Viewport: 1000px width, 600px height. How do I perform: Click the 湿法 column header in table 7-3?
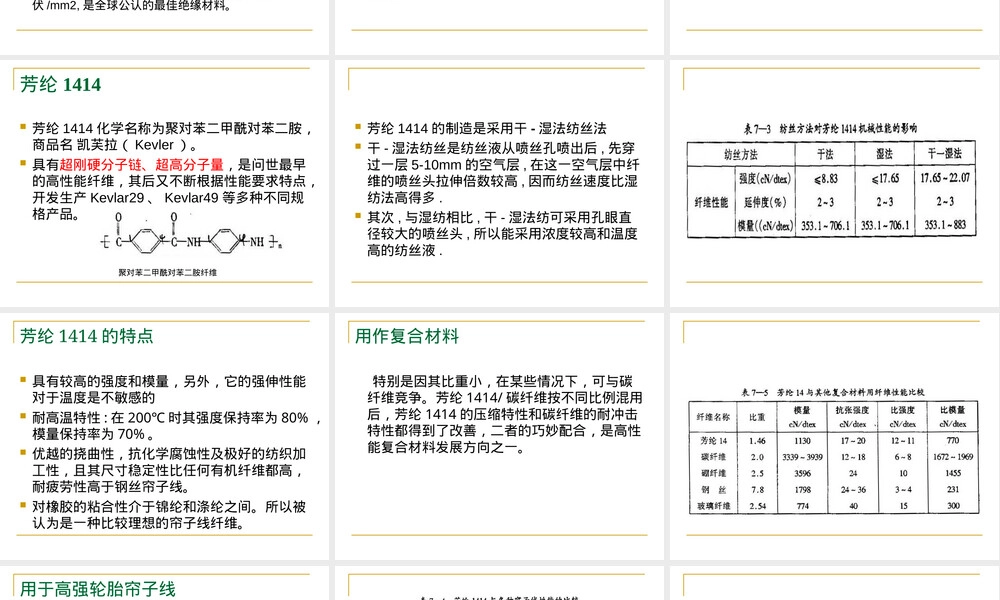(x=884, y=154)
